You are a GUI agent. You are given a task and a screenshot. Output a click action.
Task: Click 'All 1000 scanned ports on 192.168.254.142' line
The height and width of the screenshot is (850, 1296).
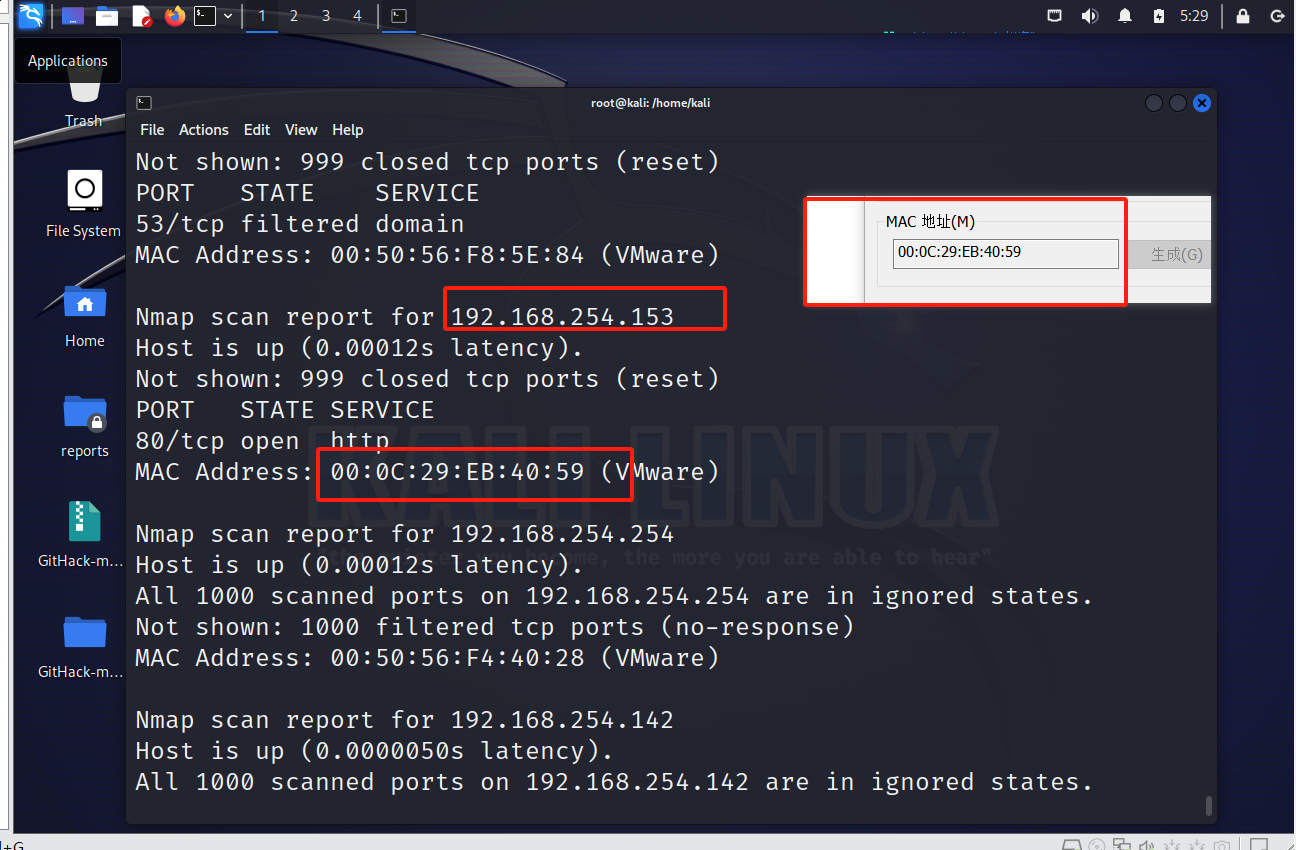point(614,782)
